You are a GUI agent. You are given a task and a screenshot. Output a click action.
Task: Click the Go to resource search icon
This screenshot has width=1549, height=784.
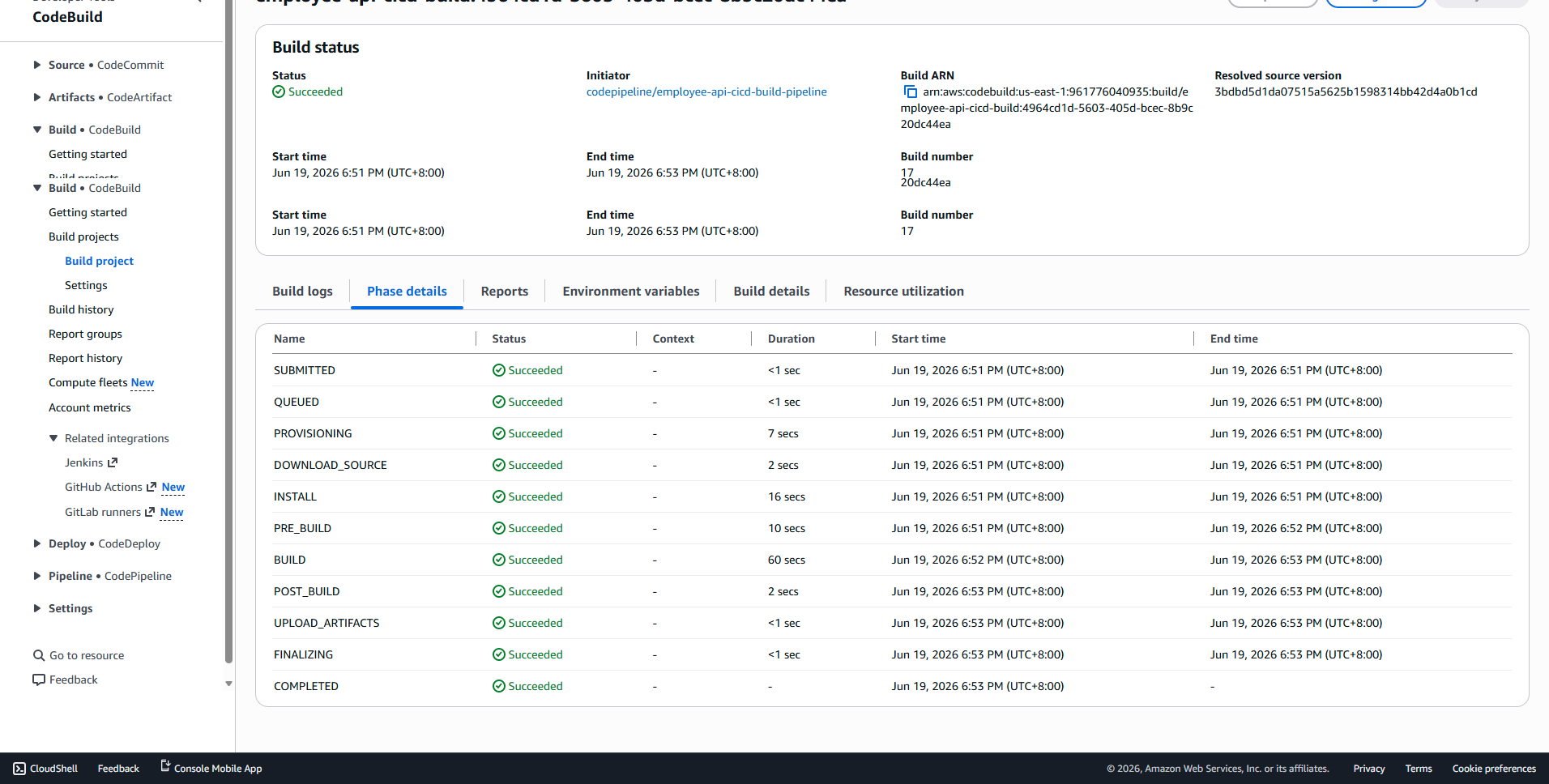[x=39, y=655]
